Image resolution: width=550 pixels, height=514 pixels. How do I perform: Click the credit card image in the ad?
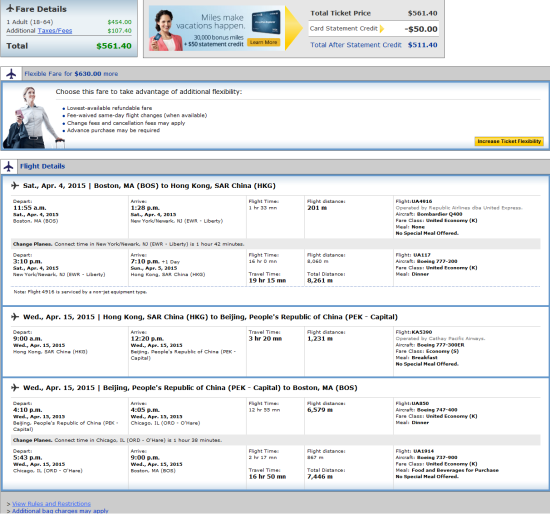(x=266, y=22)
